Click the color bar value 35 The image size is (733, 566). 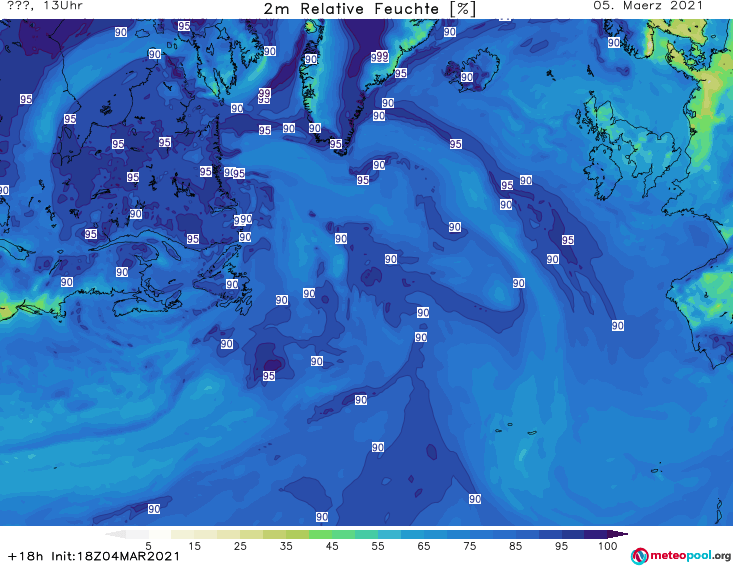[x=286, y=546]
